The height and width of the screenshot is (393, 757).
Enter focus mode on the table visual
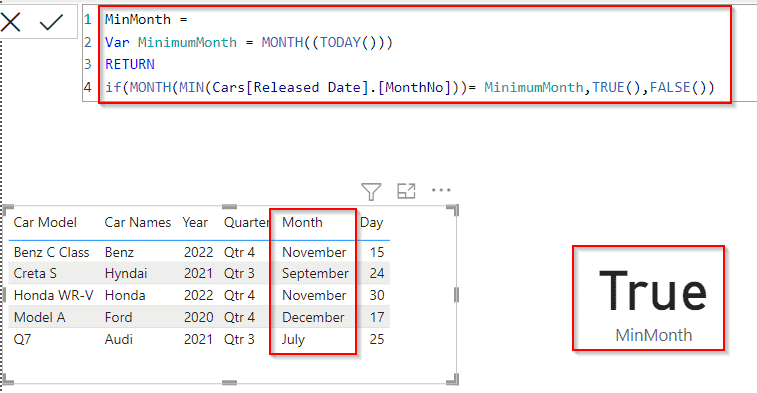click(x=406, y=191)
